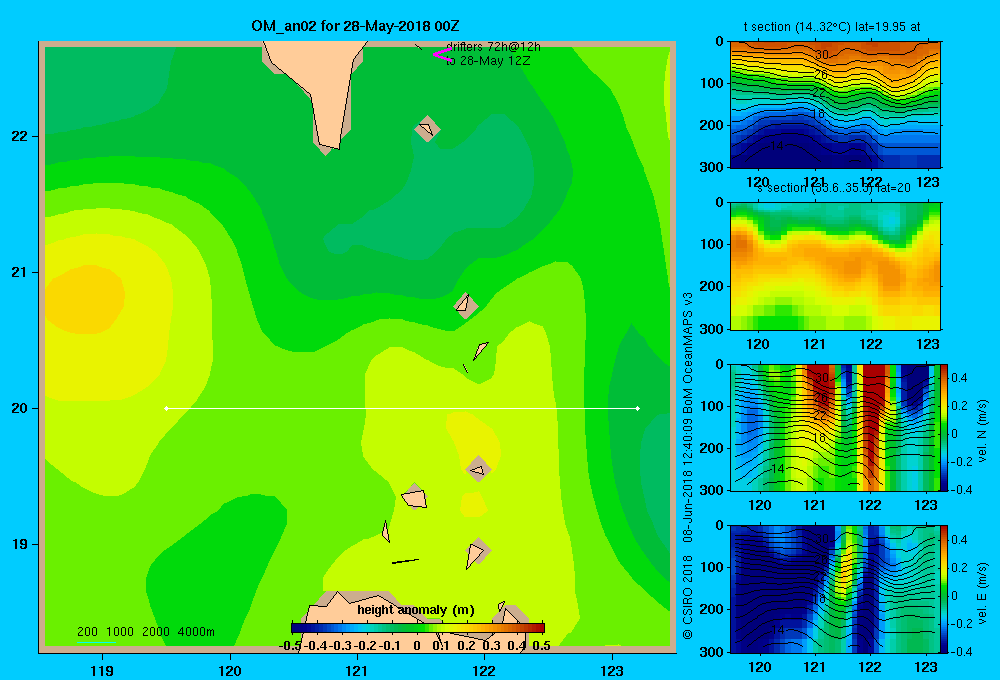The width and height of the screenshot is (1000, 680).
Task: Click the height anomaly colorbar
Action: [x=418, y=628]
